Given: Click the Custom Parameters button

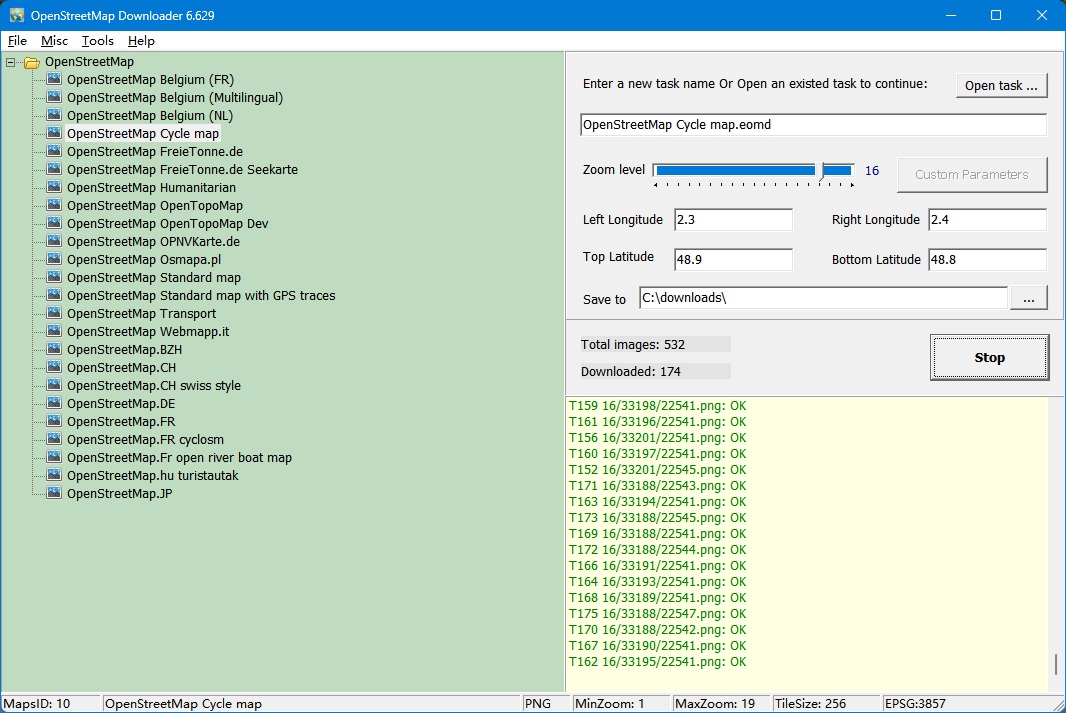Looking at the screenshot, I should click(x=972, y=175).
